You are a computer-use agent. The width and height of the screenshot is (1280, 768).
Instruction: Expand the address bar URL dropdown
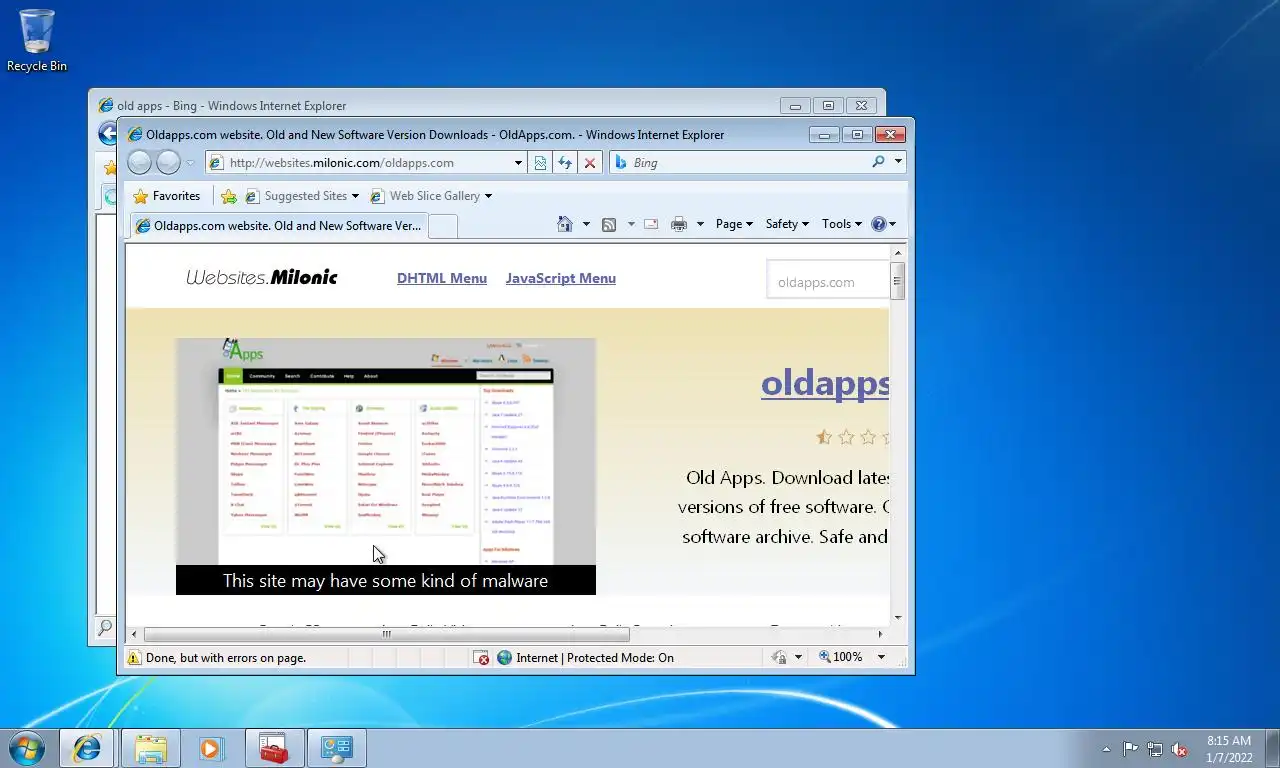(x=518, y=163)
